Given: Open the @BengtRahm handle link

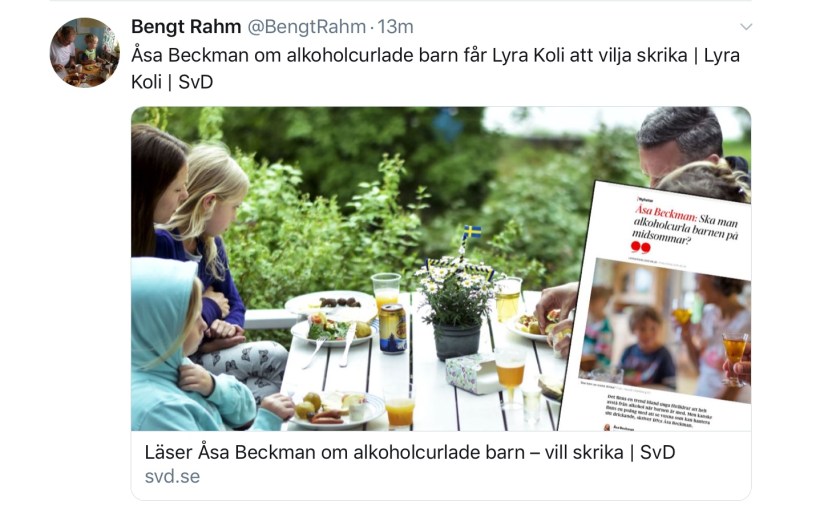Looking at the screenshot, I should pos(306,26).
